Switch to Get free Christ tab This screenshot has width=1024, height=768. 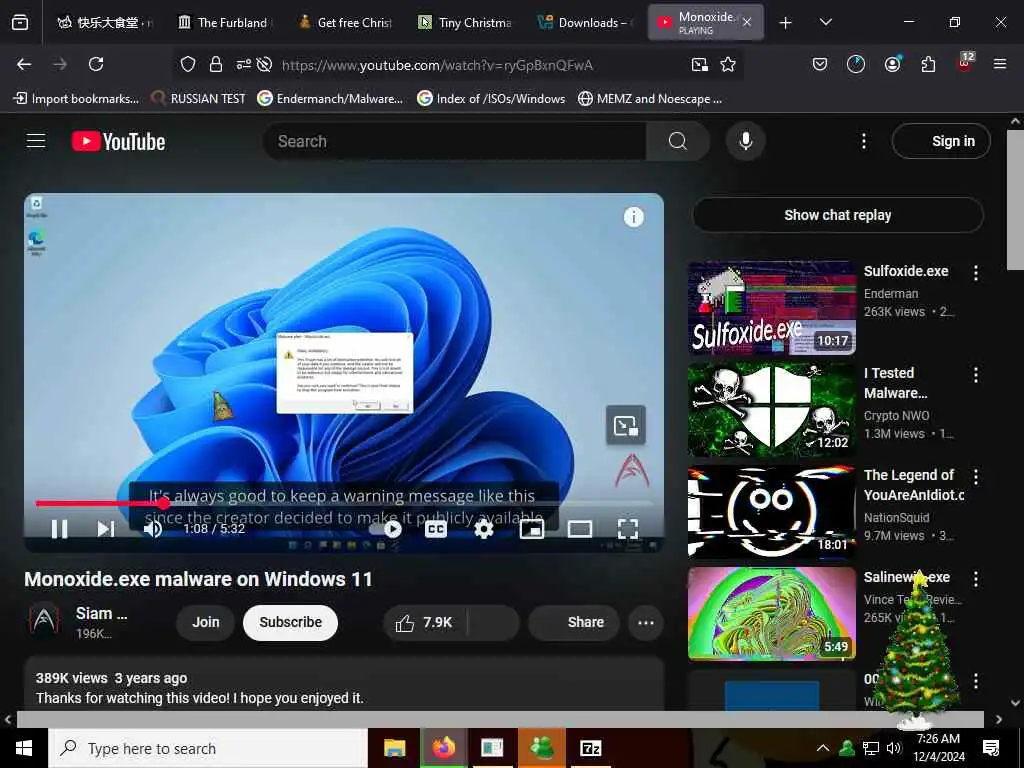345,22
